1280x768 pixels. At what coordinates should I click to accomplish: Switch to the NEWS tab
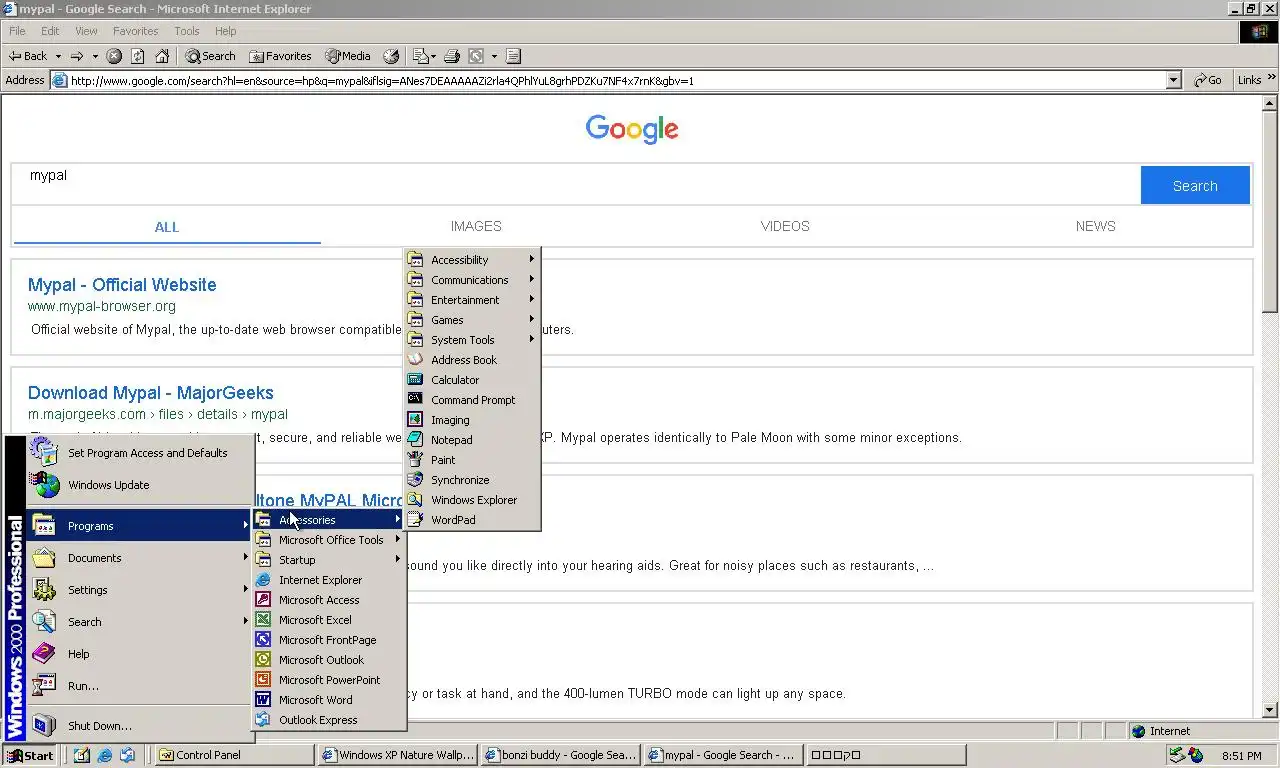[x=1095, y=226]
